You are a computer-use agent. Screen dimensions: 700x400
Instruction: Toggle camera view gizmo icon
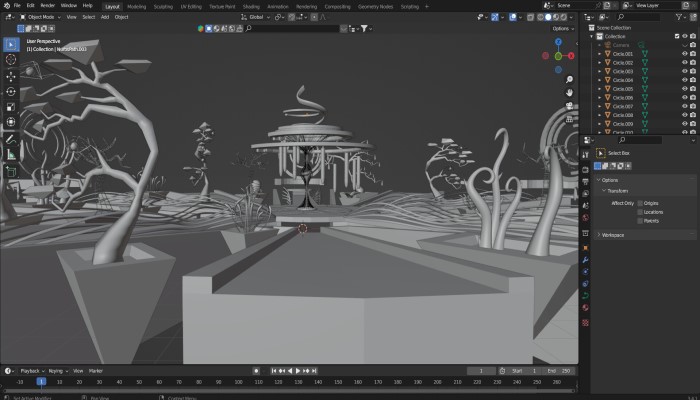569,106
